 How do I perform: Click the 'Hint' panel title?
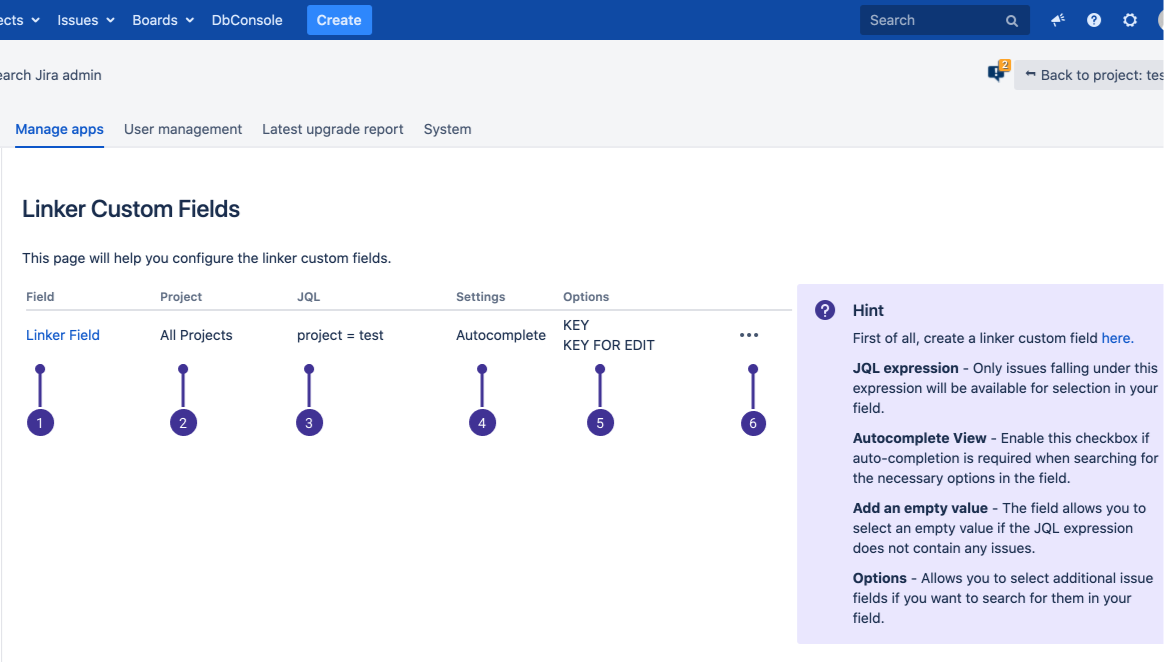point(868,310)
